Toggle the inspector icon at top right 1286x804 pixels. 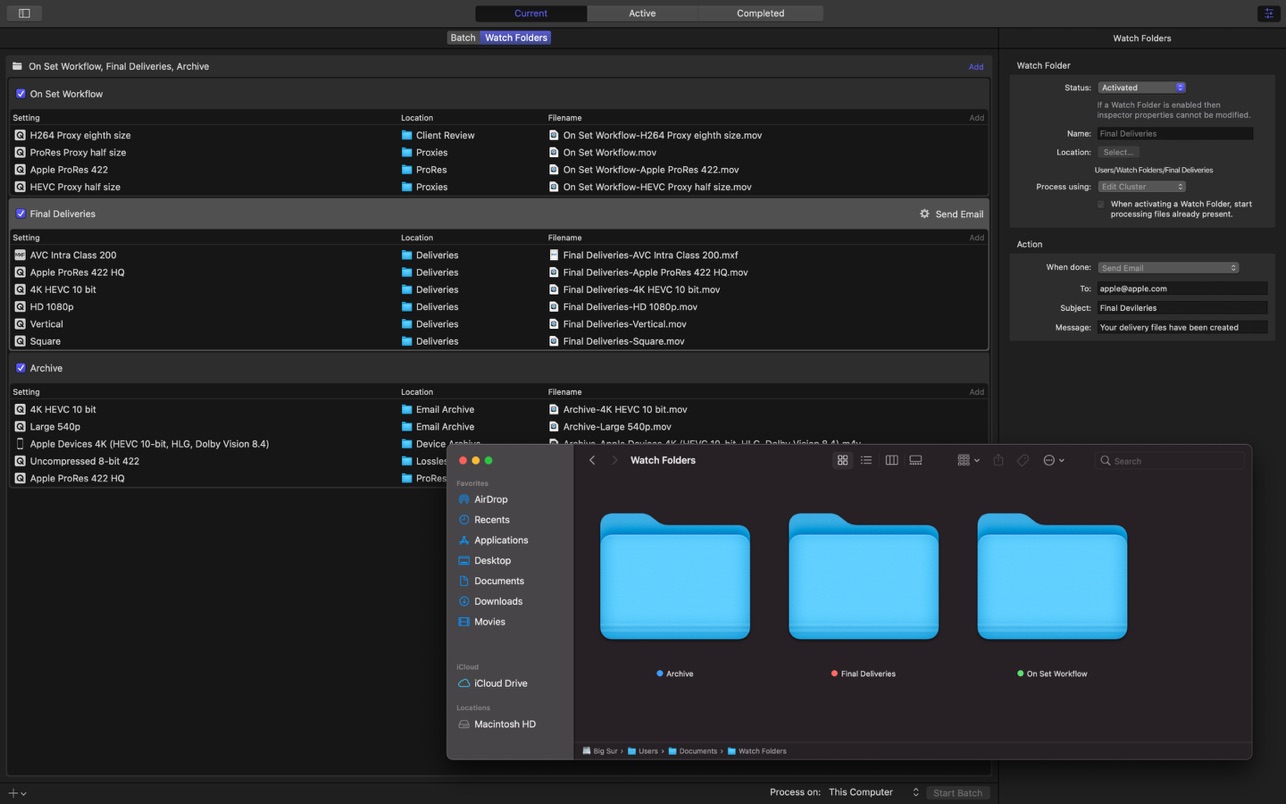[1267, 13]
